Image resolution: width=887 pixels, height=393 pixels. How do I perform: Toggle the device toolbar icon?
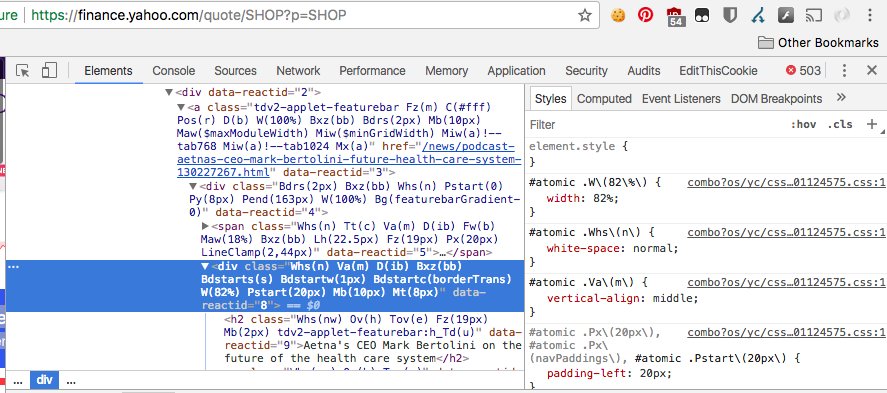coord(49,71)
